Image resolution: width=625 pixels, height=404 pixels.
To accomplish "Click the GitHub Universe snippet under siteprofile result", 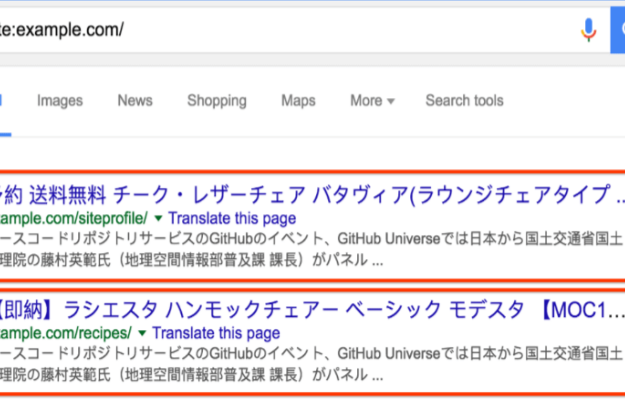I will [311, 249].
